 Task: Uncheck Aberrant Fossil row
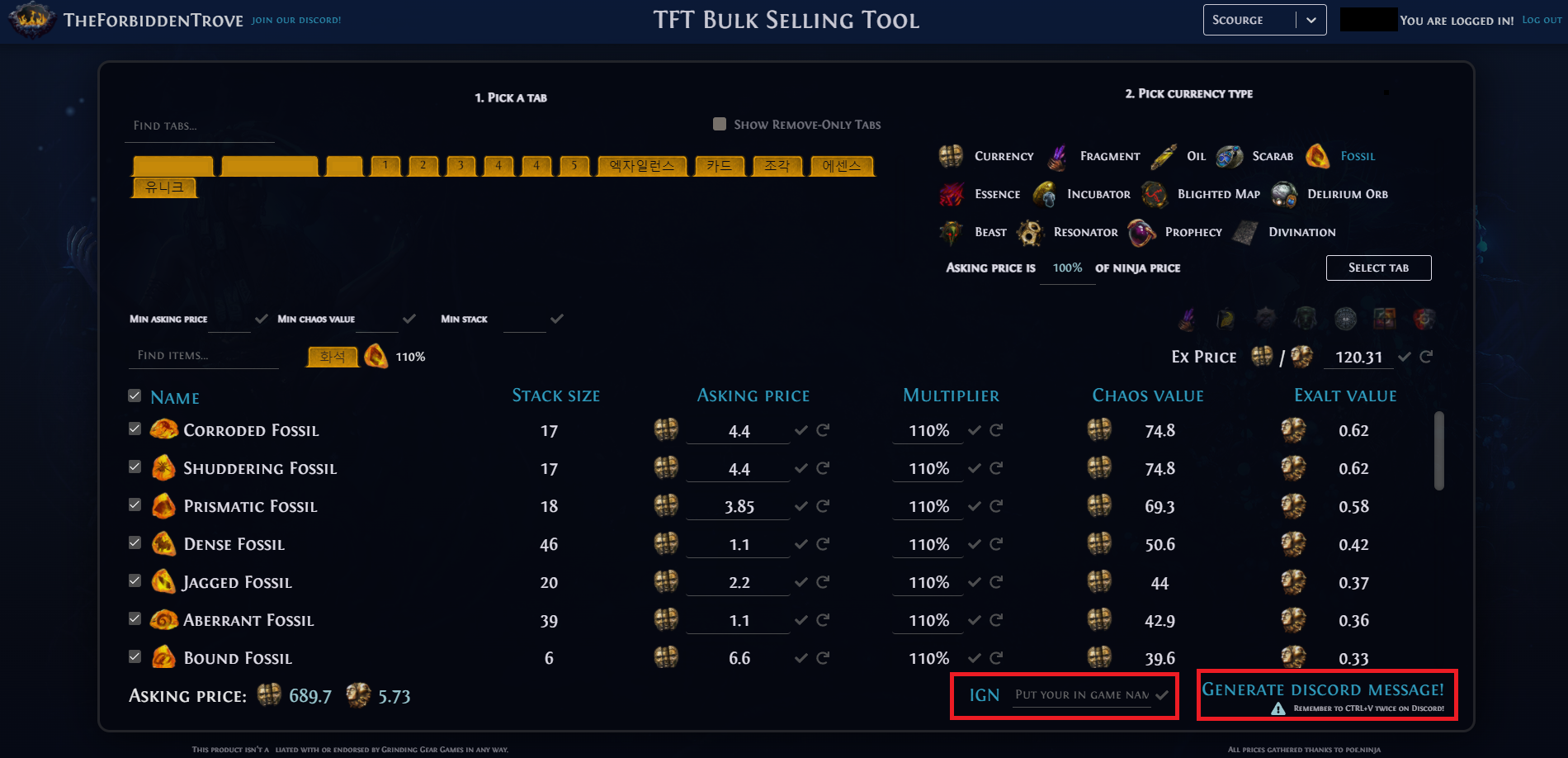click(135, 618)
